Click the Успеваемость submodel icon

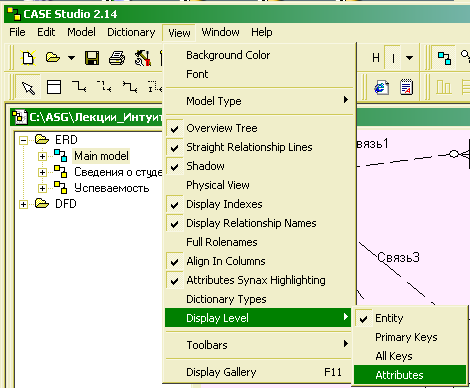pyautogui.click(x=61, y=188)
